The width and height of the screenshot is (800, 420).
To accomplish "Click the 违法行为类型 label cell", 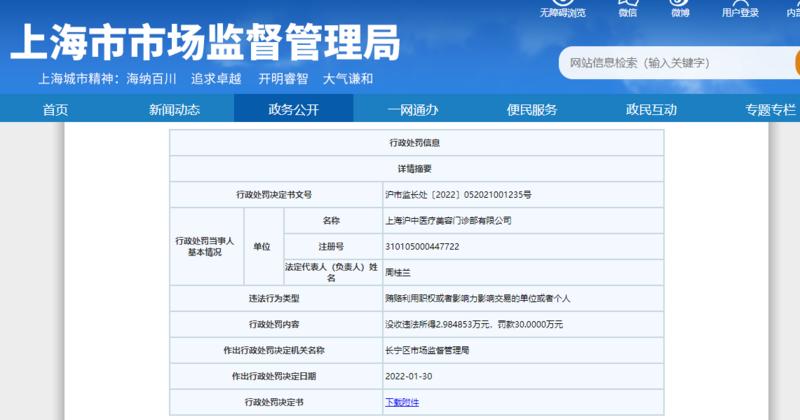I will (x=276, y=298).
